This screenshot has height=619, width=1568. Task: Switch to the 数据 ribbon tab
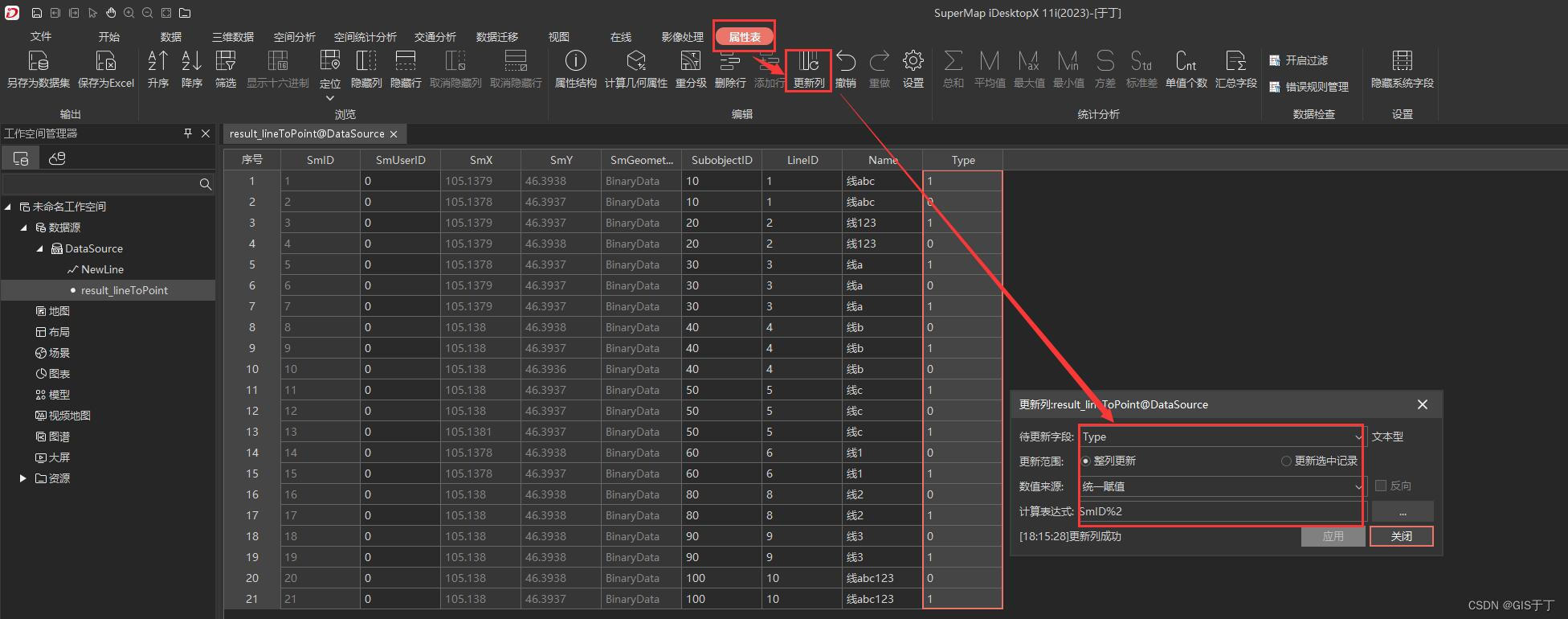click(171, 37)
